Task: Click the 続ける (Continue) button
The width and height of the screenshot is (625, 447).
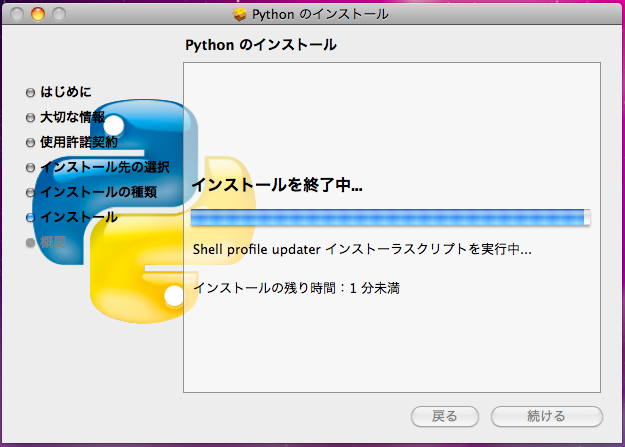Action: (546, 416)
